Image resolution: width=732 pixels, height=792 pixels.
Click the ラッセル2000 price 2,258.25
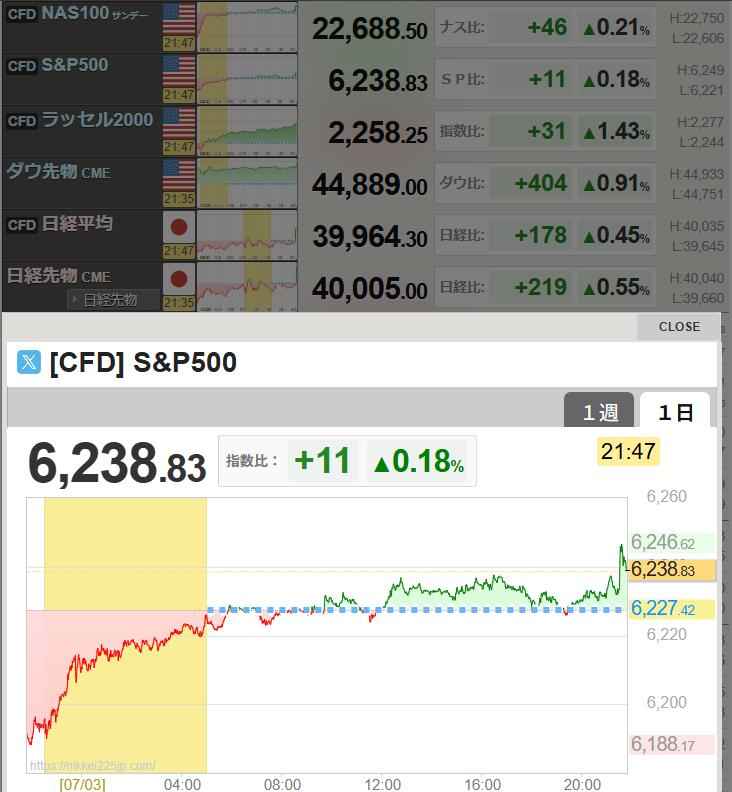[x=378, y=133]
